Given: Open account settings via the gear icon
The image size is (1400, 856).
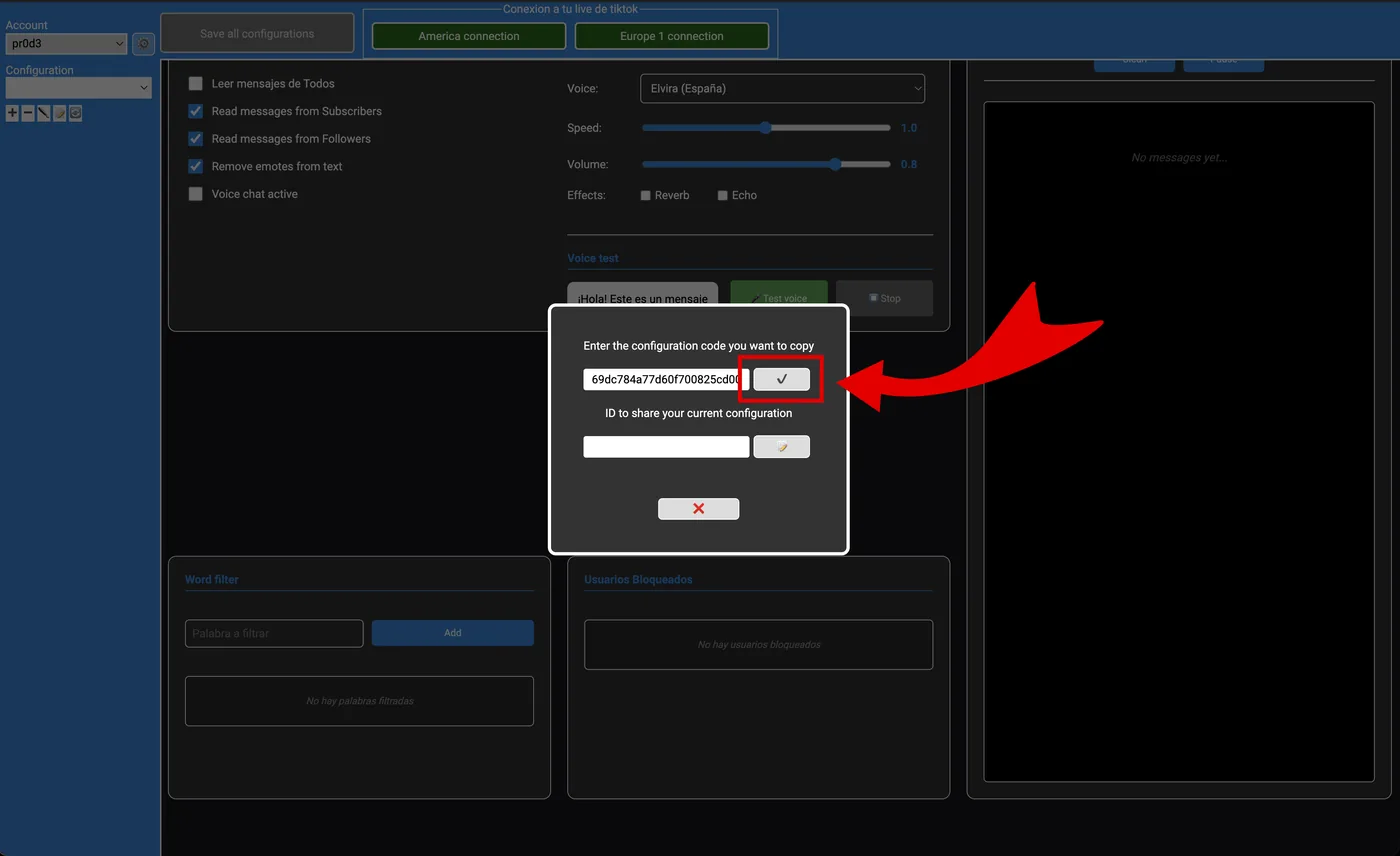Looking at the screenshot, I should [x=144, y=44].
